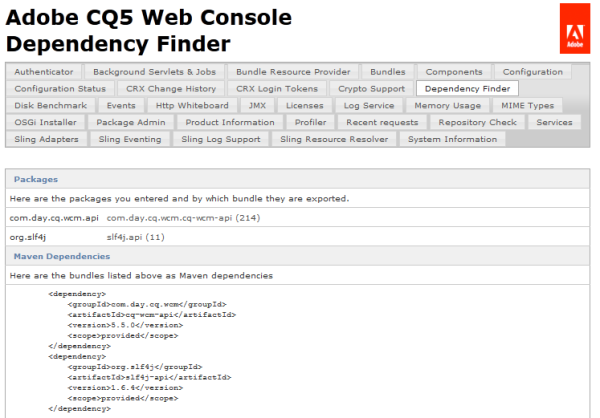Viewport: 600px width, 418px height.
Task: Click the com.day.cq.wcm.api package name
Action: pyautogui.click(x=54, y=218)
